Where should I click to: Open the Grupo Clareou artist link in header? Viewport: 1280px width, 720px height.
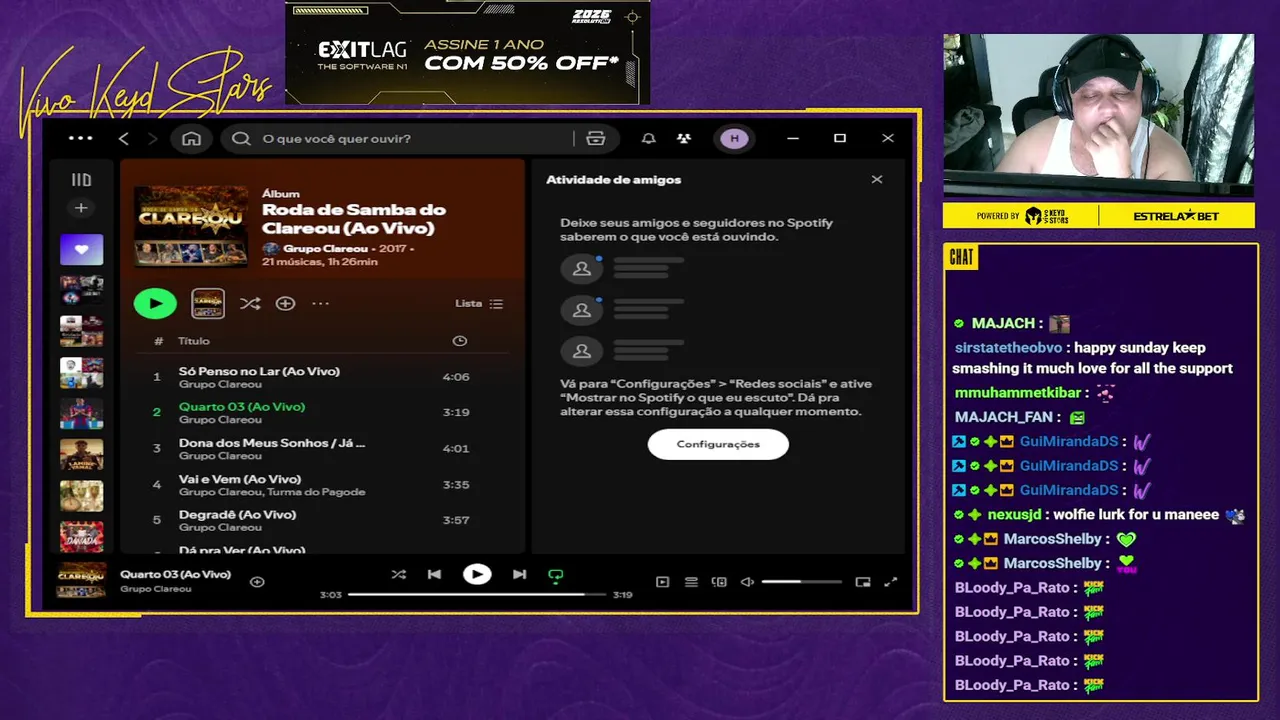point(325,248)
